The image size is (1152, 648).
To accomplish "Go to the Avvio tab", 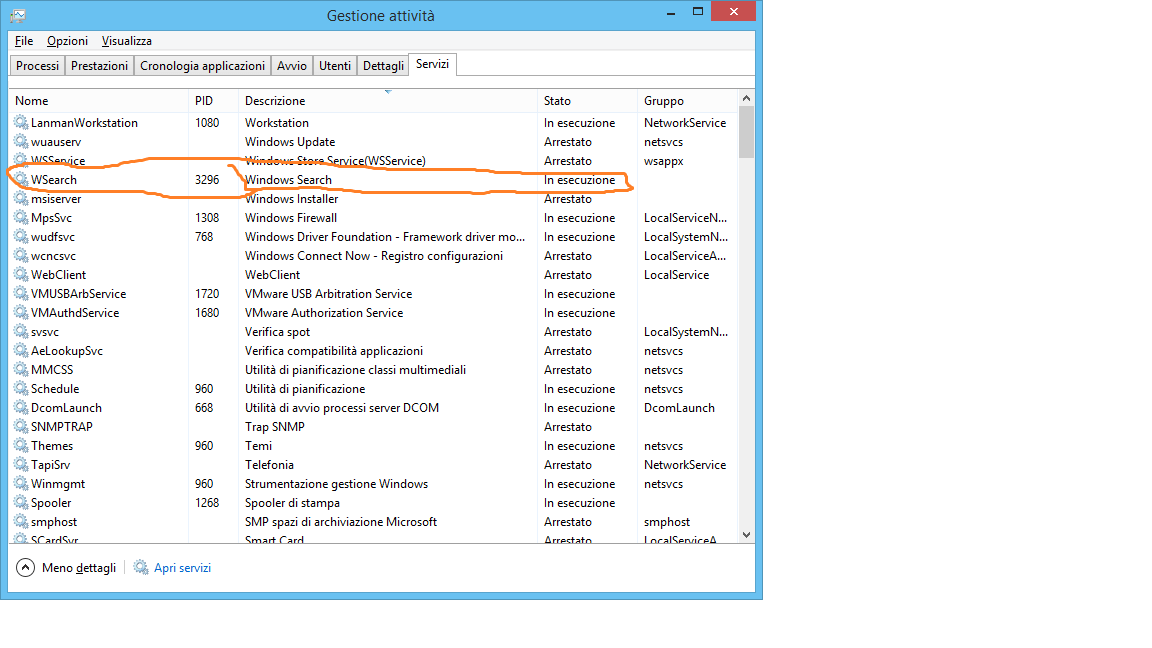I will 292,65.
